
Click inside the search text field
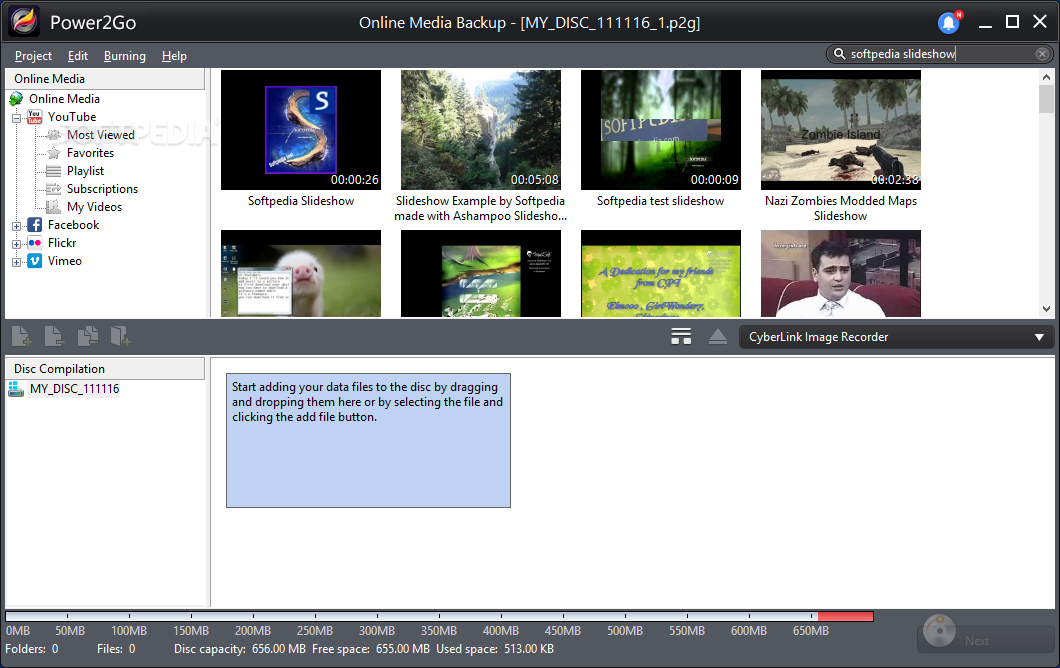click(x=940, y=53)
